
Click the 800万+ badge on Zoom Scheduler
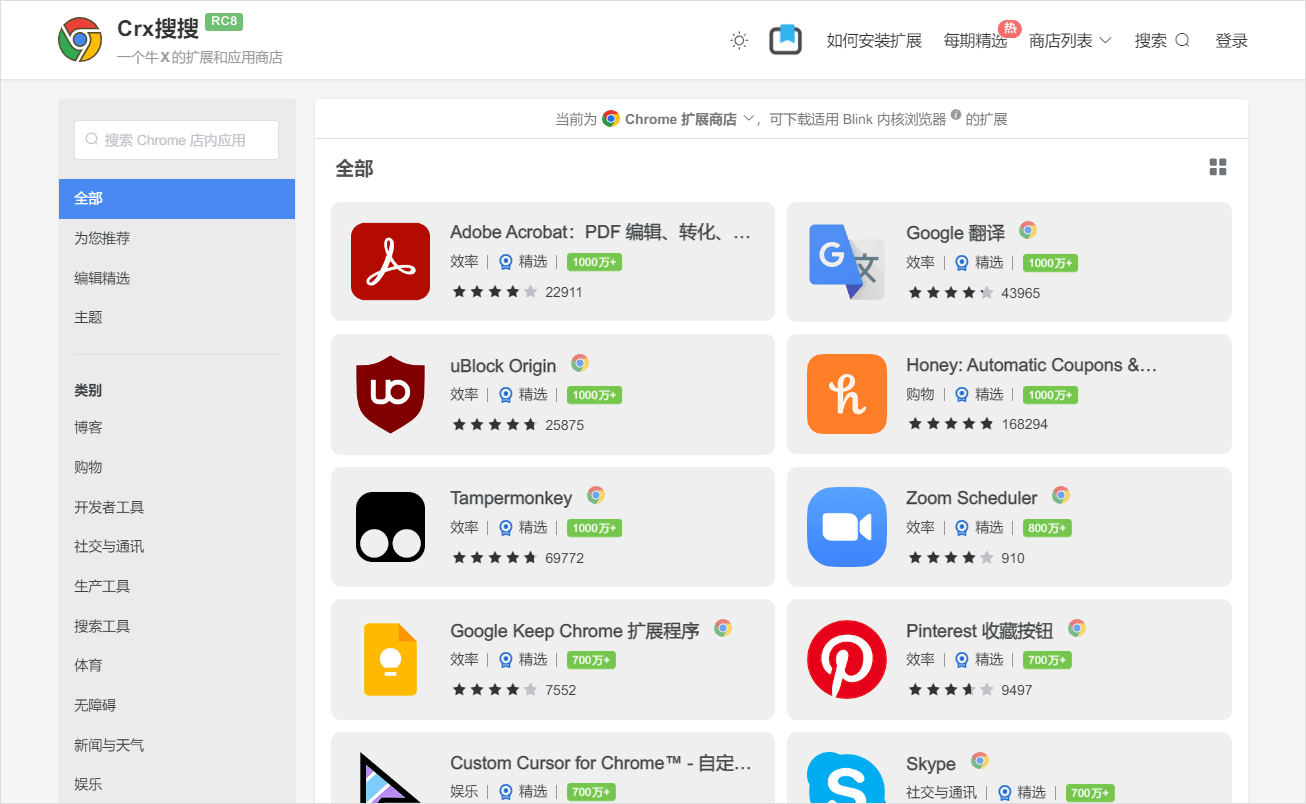tap(1047, 528)
